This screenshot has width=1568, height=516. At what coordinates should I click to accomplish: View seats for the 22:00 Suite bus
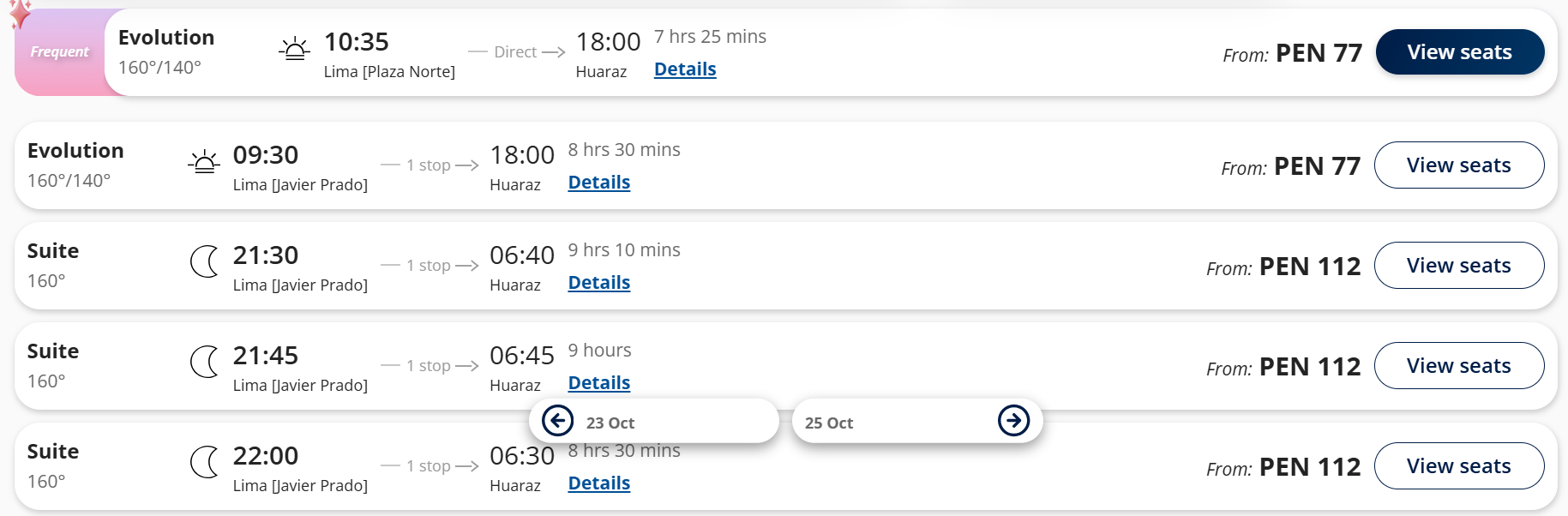click(1459, 466)
